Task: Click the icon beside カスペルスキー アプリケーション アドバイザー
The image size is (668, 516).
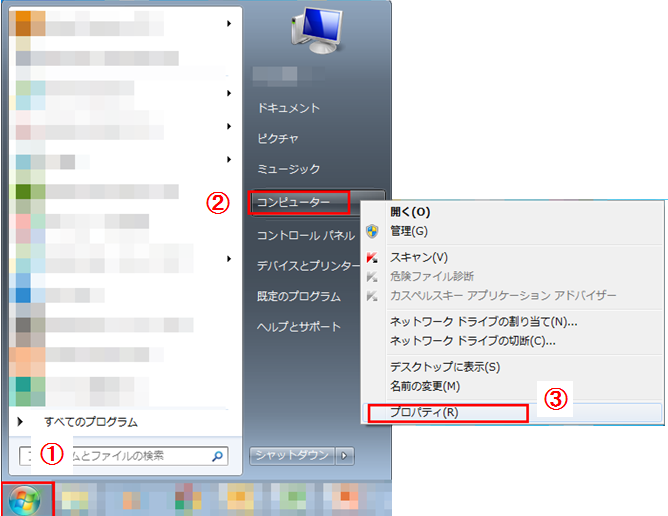Action: 373,296
